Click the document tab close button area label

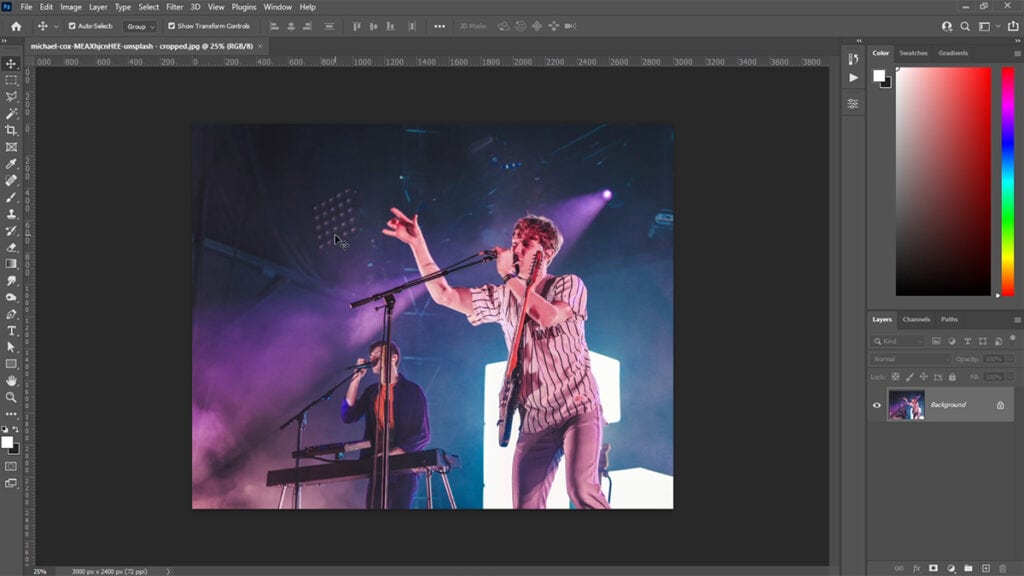258,45
